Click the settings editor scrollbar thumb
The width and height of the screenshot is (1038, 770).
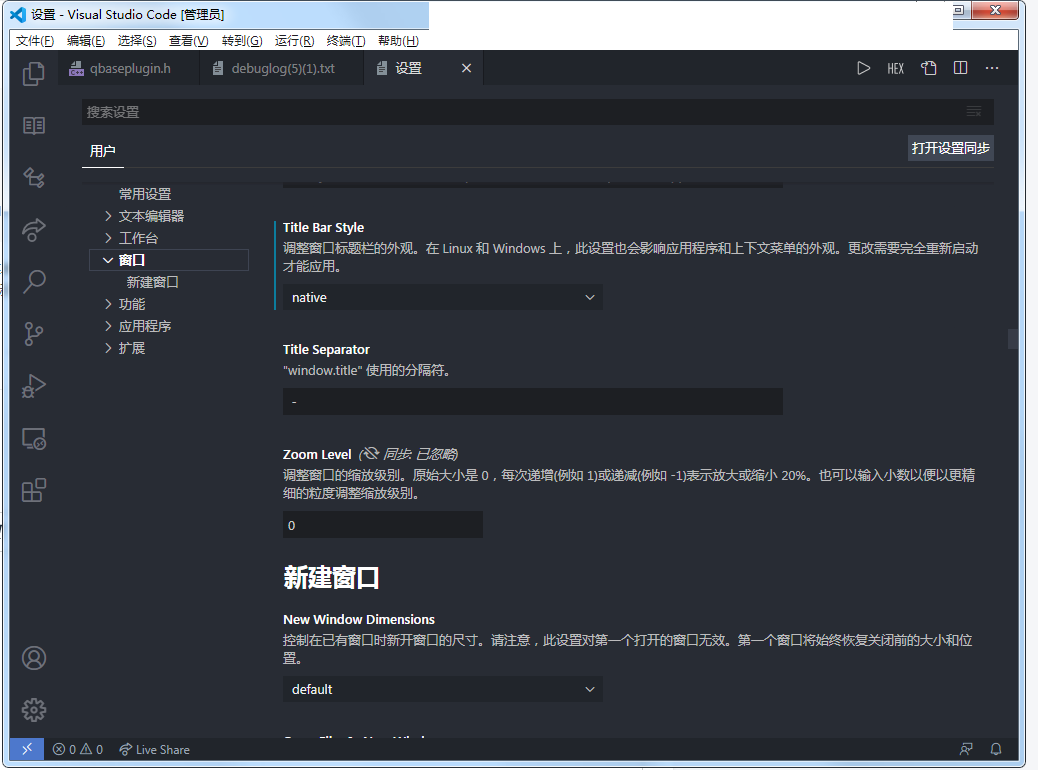click(1012, 338)
